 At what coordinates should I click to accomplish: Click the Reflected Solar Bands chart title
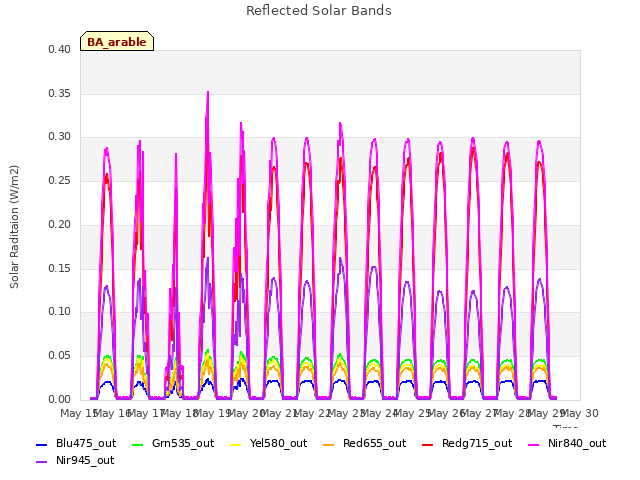pos(318,11)
